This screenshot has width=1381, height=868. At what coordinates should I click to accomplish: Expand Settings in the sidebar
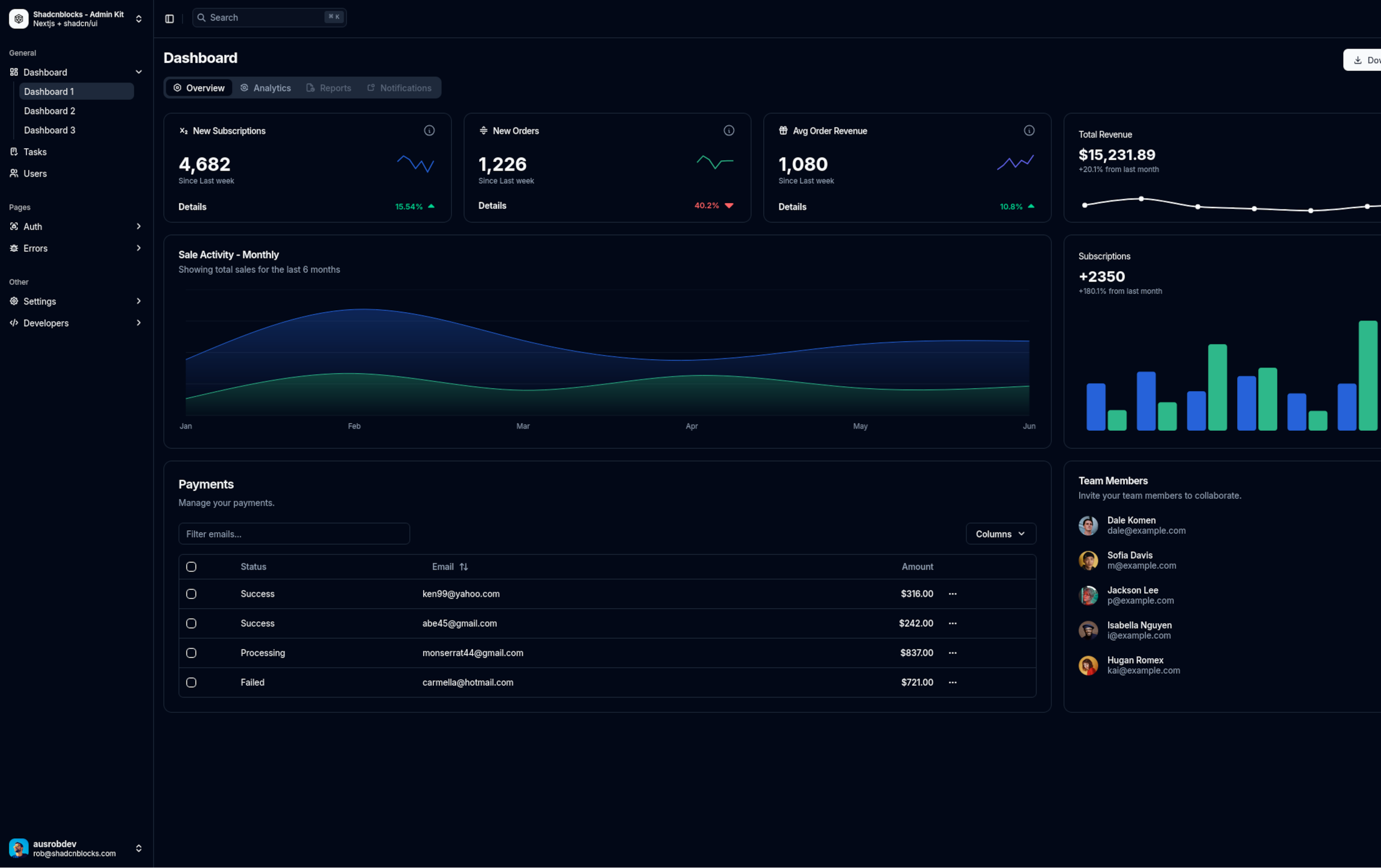75,301
